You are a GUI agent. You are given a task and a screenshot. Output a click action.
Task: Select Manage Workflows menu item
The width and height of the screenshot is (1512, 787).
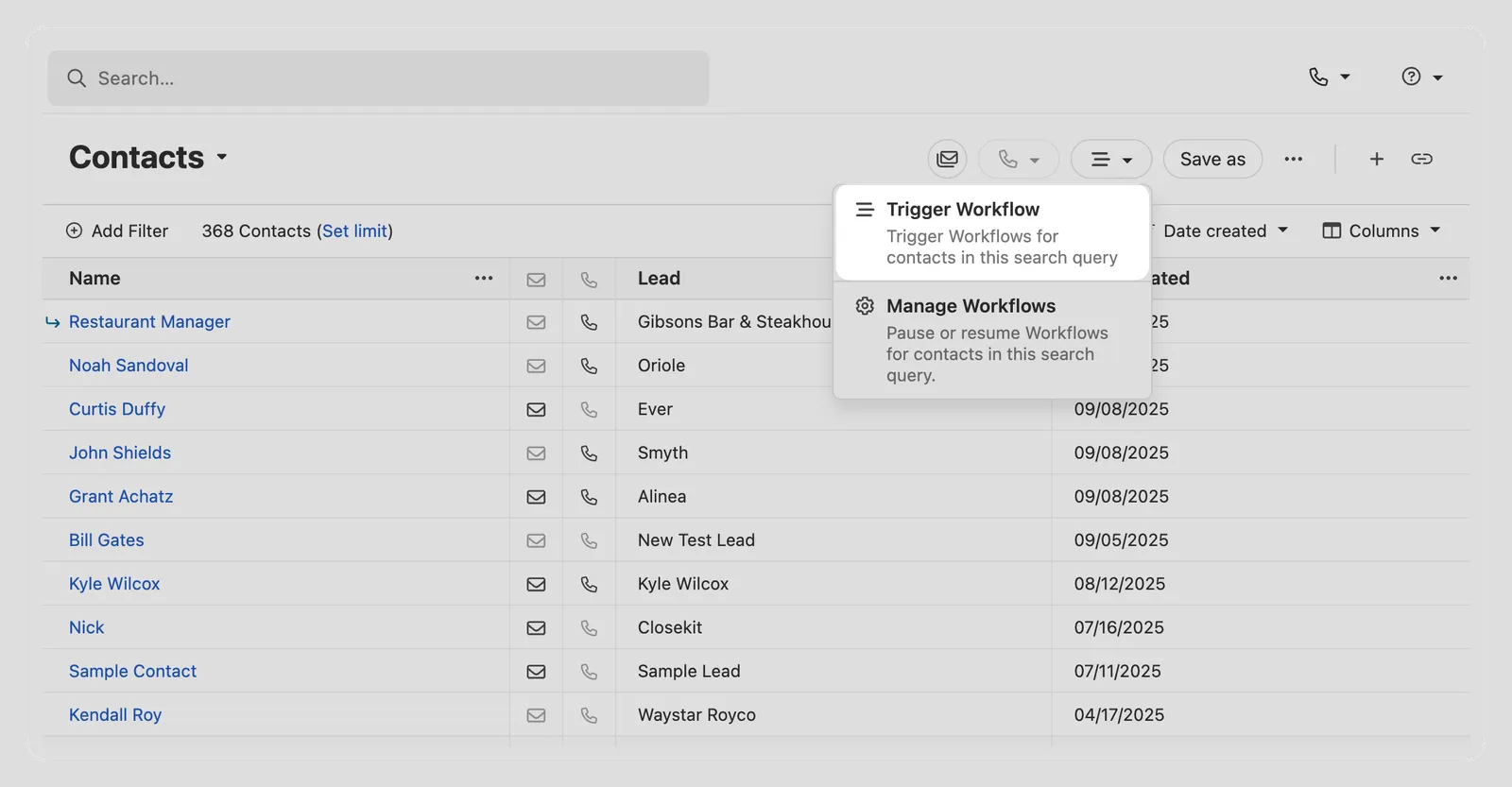click(x=992, y=339)
